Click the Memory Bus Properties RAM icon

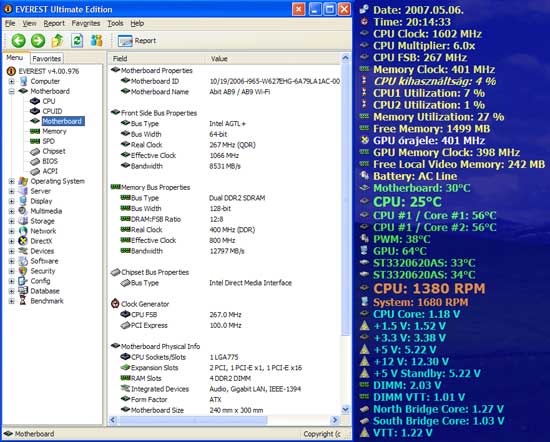[x=115, y=187]
